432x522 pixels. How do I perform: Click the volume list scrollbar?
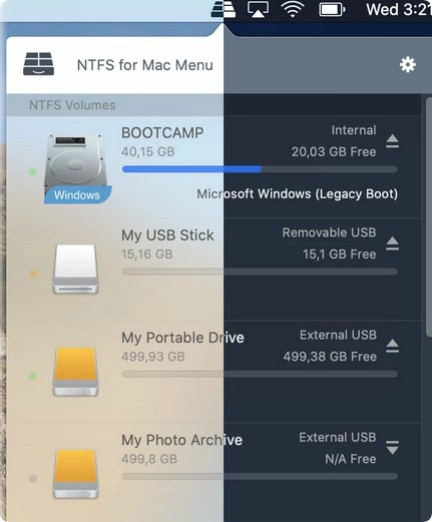[429, 217]
